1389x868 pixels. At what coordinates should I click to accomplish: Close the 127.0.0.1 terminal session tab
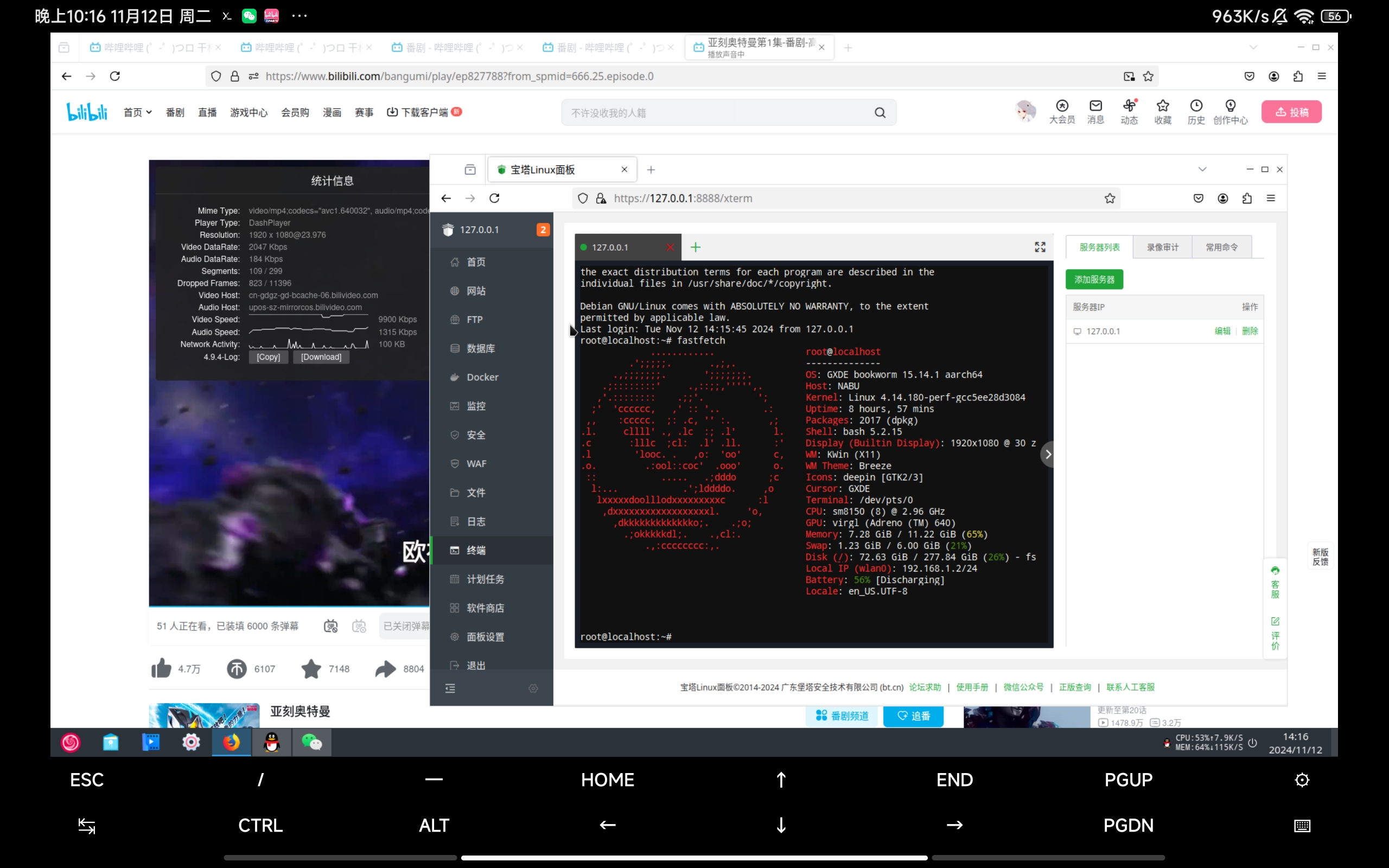coord(670,247)
